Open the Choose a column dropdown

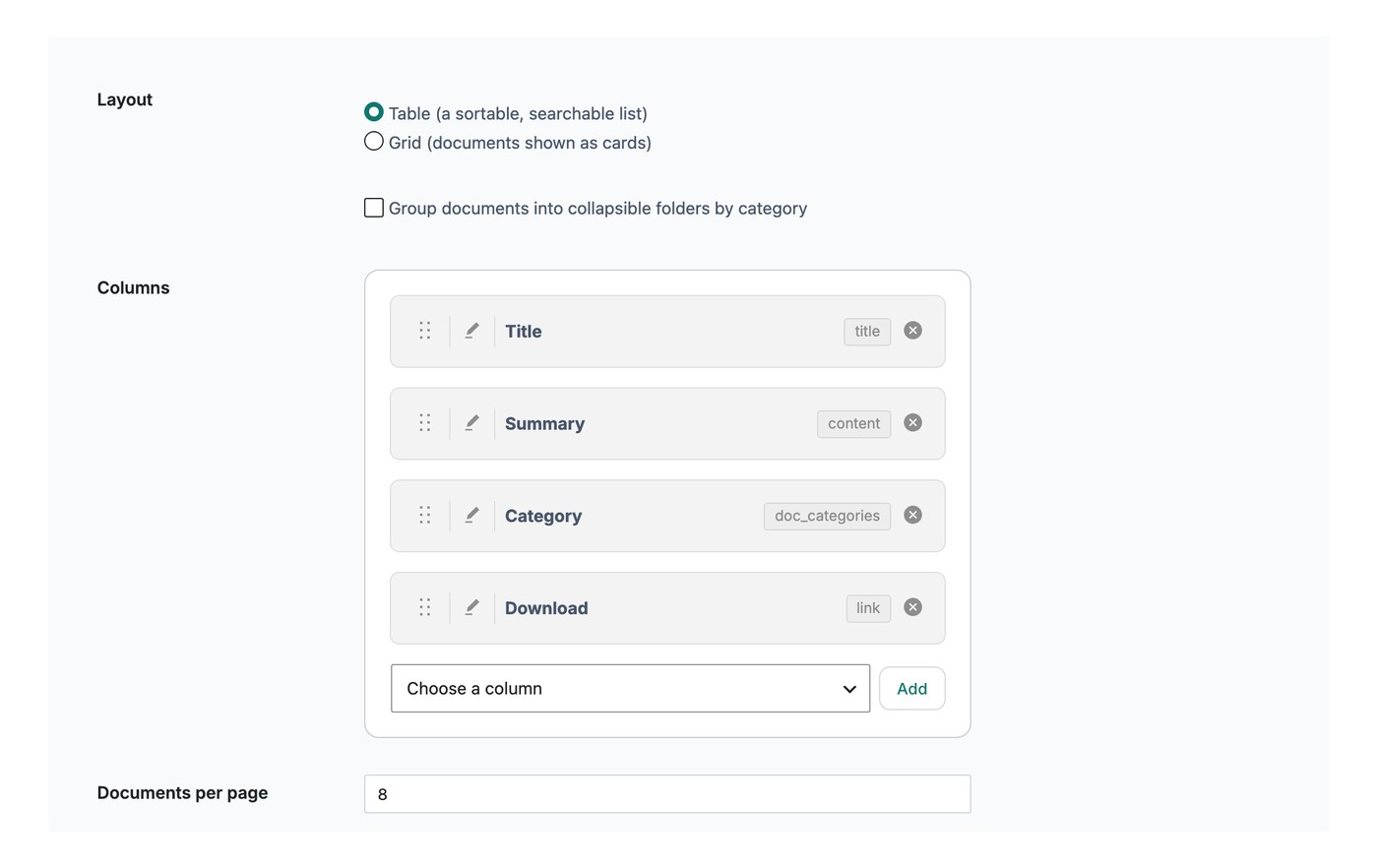coord(630,689)
